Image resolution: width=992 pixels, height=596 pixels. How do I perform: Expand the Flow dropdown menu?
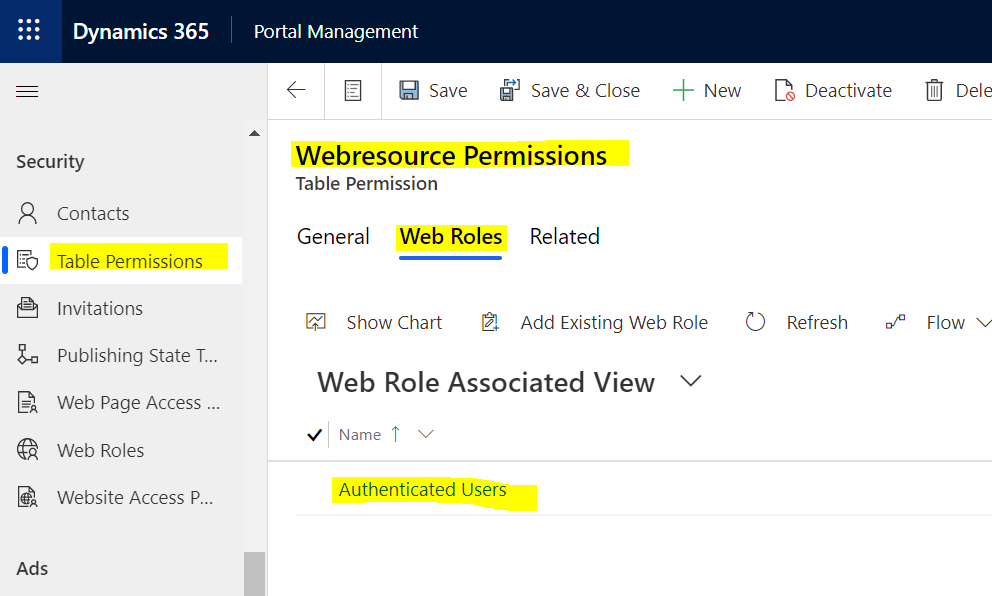982,323
